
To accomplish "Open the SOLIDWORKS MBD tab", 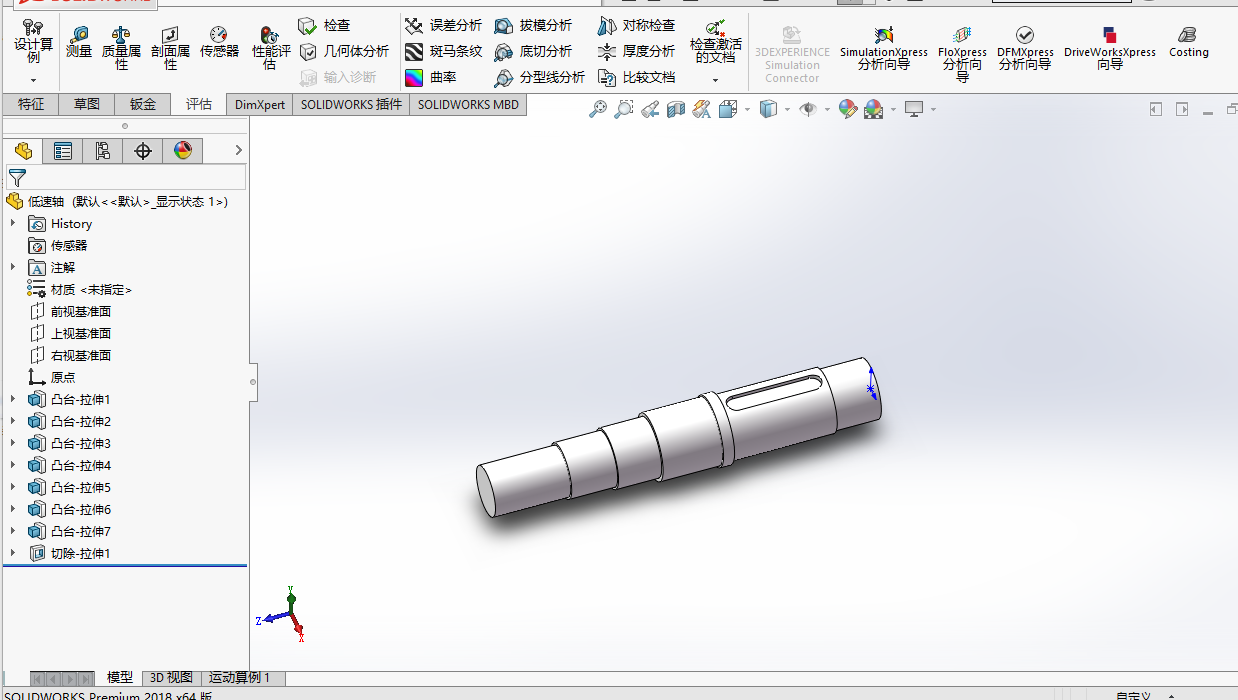I will click(x=468, y=104).
